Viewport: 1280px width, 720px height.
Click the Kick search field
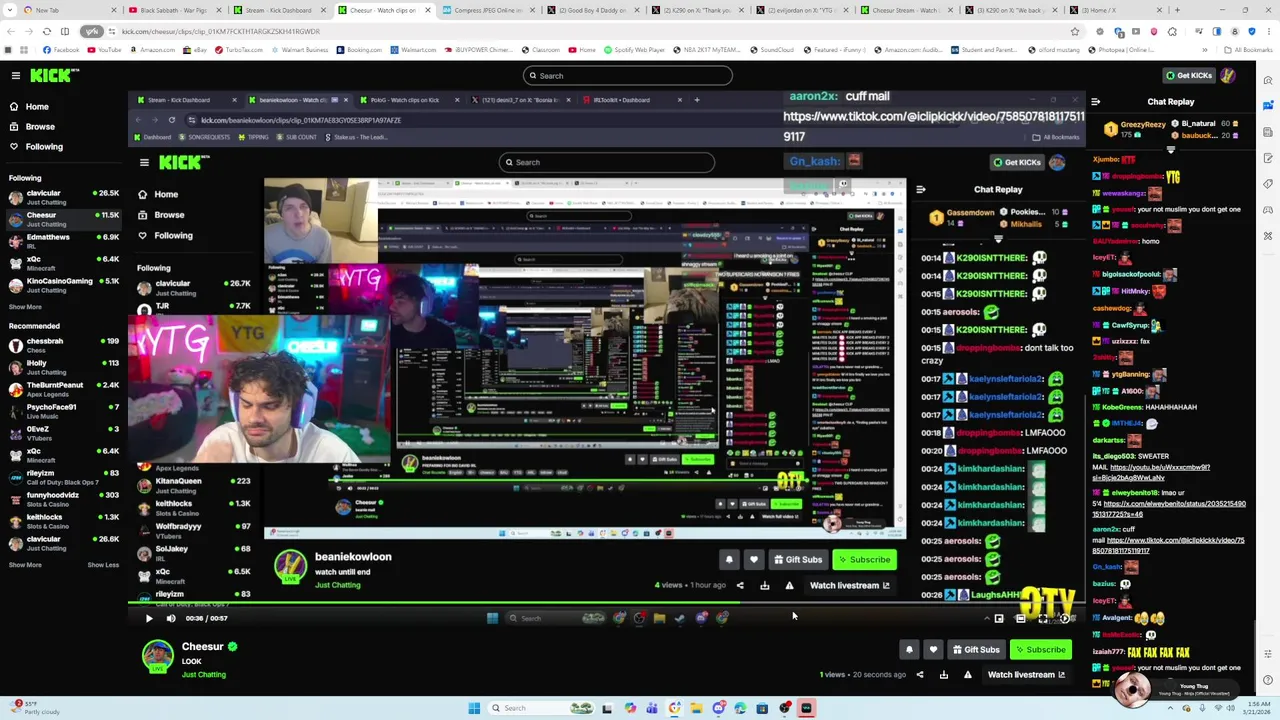pos(627,75)
